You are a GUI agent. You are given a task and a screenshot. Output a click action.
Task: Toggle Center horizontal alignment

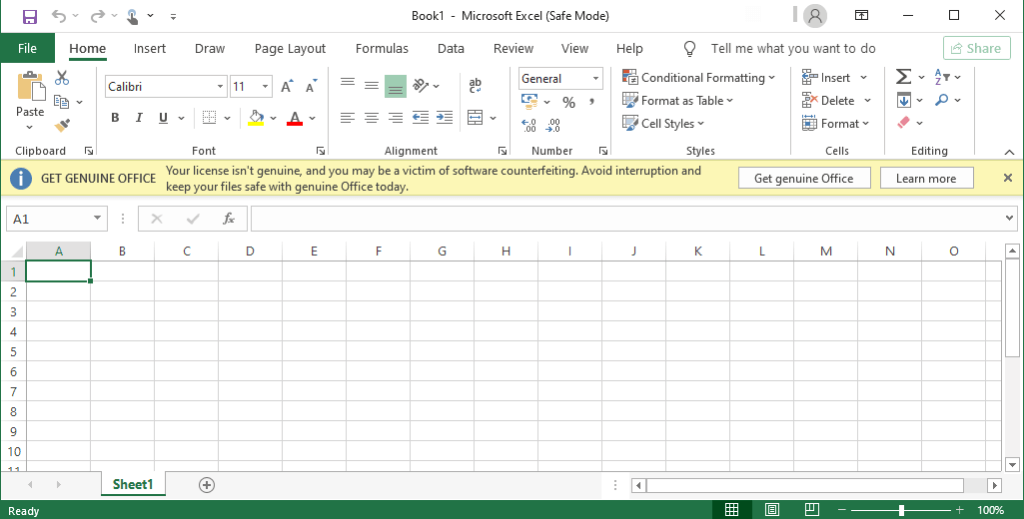[x=371, y=118]
